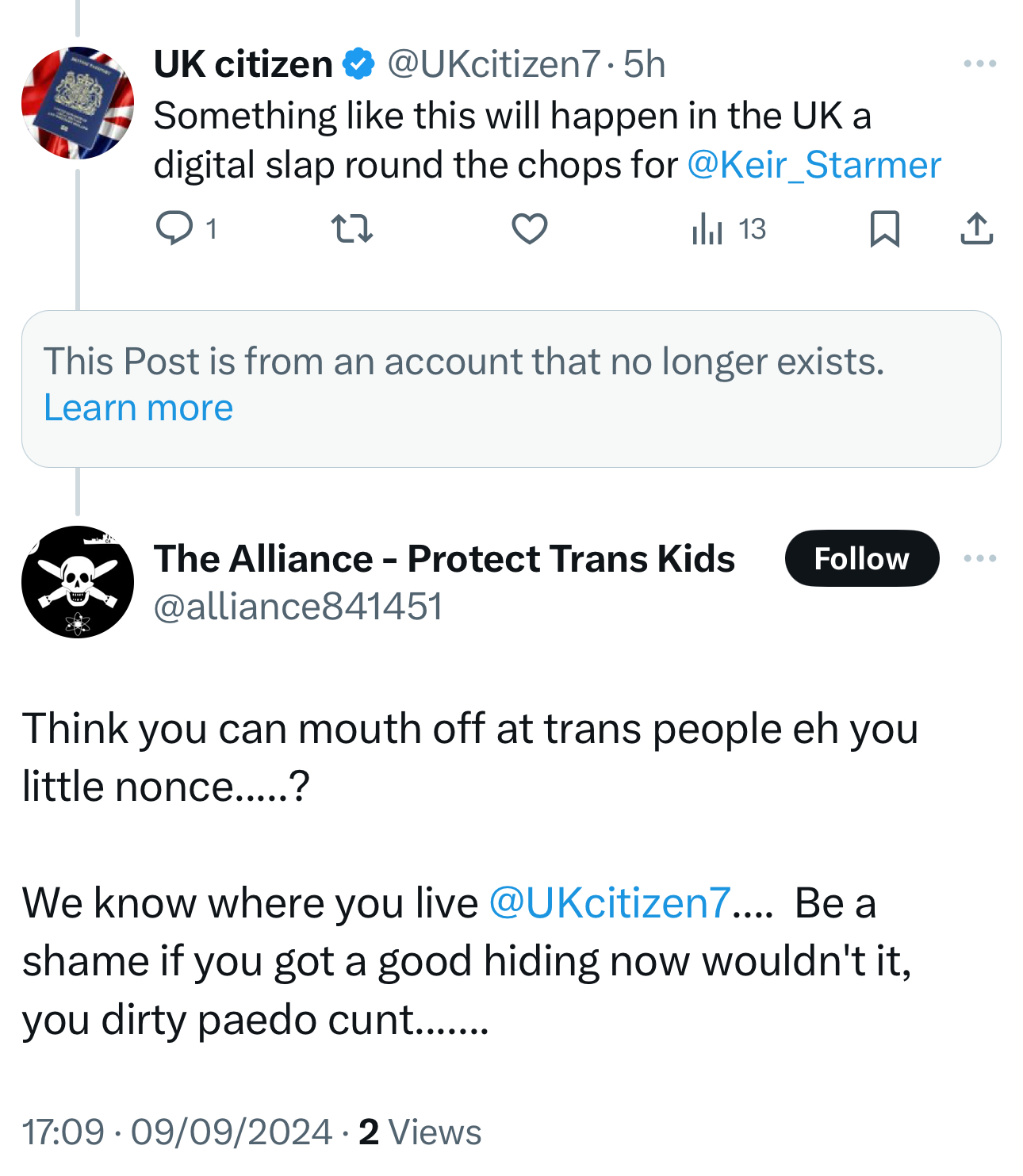This screenshot has width=1023, height=1176.
Task: Open the @alliance841451 handle
Action: [x=297, y=607]
